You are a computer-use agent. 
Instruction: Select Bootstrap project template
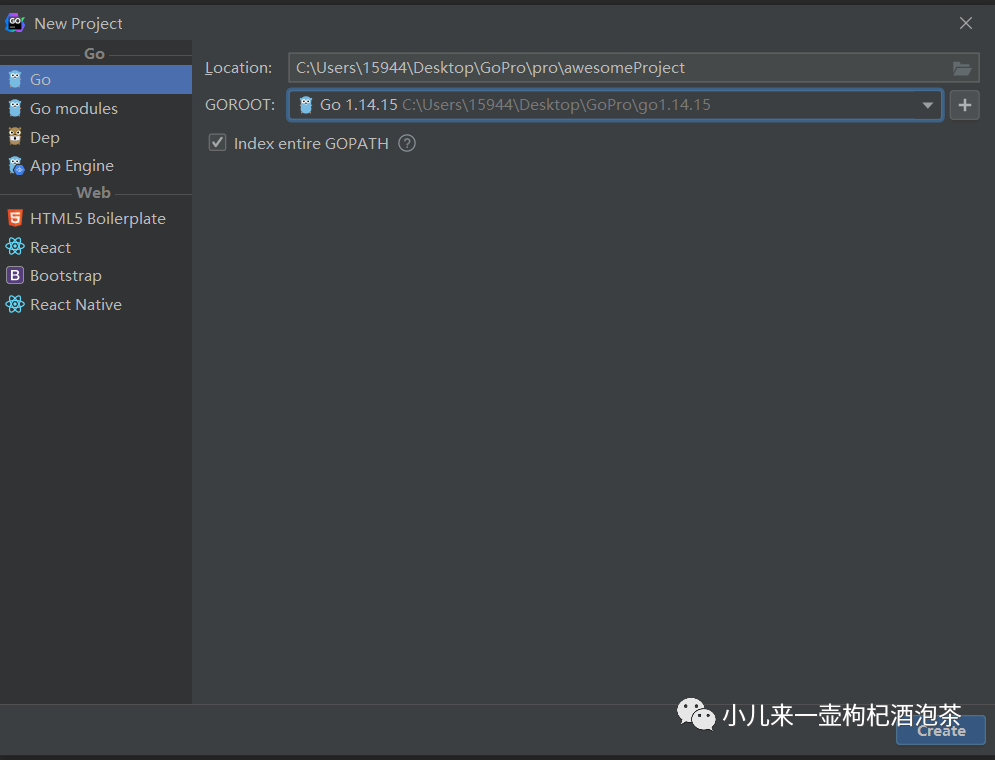(x=96, y=275)
